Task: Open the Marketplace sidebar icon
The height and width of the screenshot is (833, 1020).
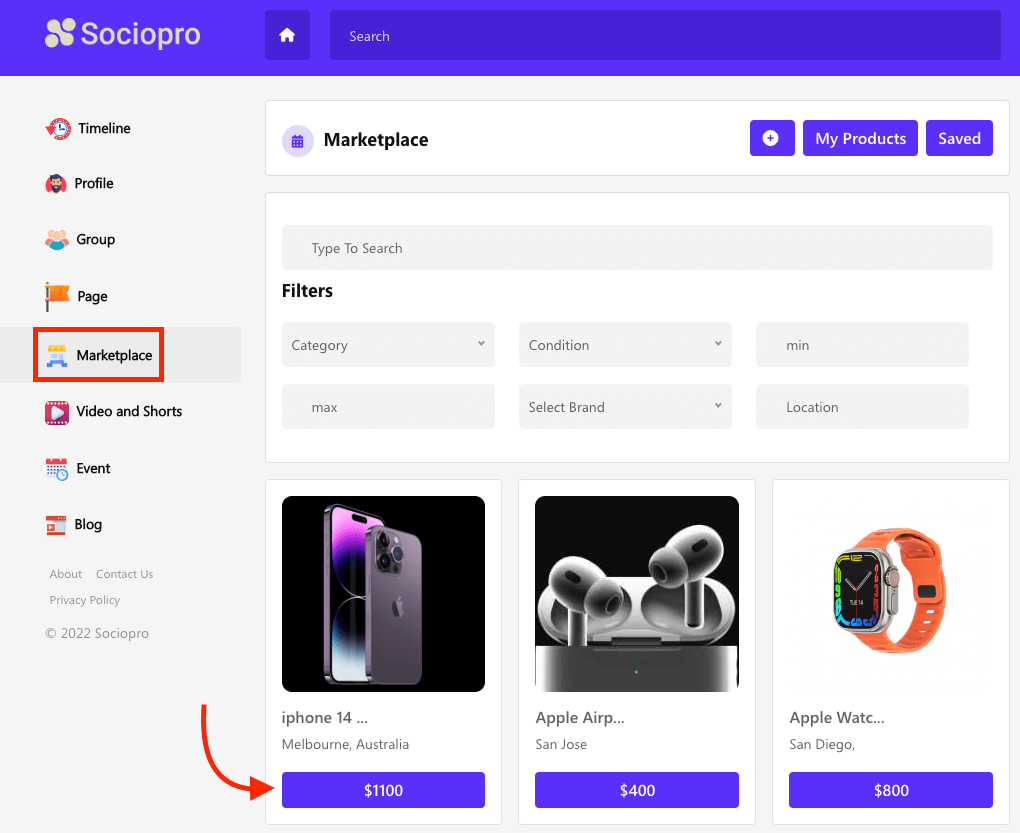Action: (57, 354)
